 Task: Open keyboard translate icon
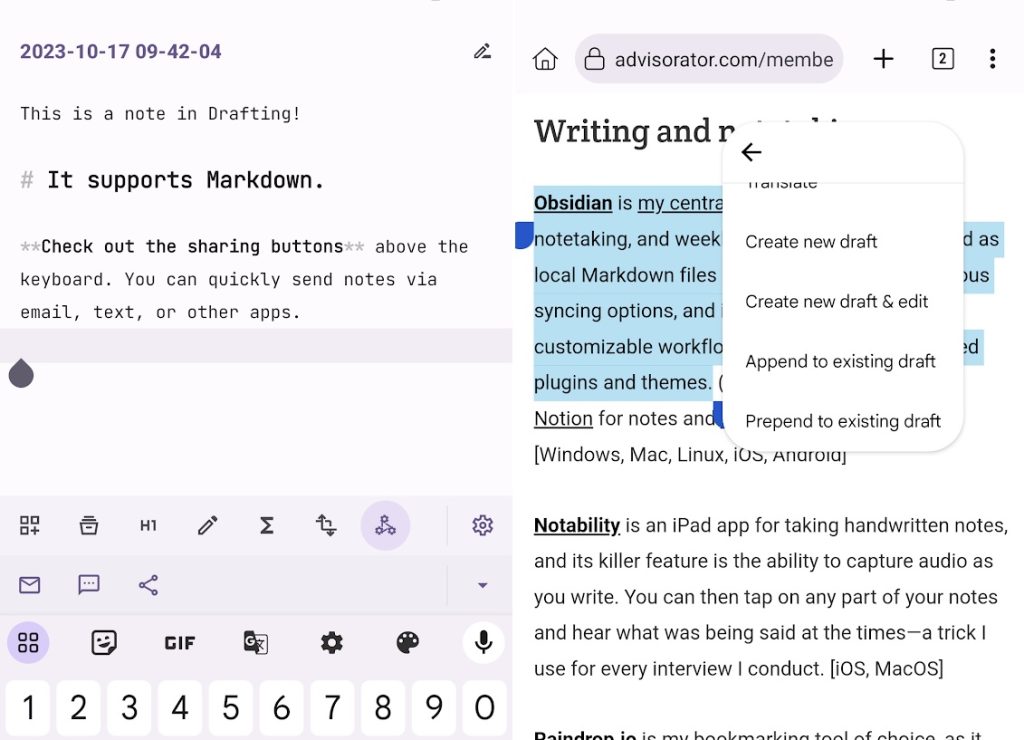click(256, 642)
